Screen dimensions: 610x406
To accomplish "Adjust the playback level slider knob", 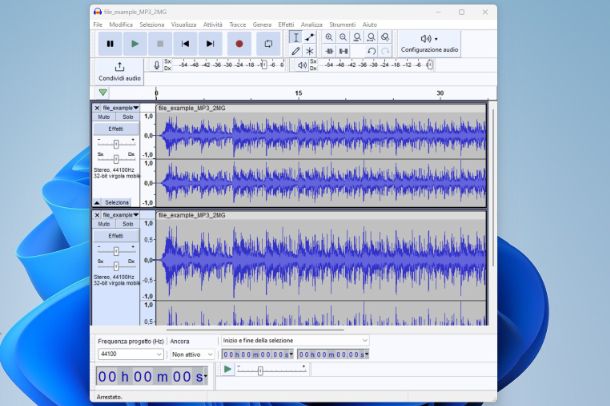I will (x=429, y=65).
